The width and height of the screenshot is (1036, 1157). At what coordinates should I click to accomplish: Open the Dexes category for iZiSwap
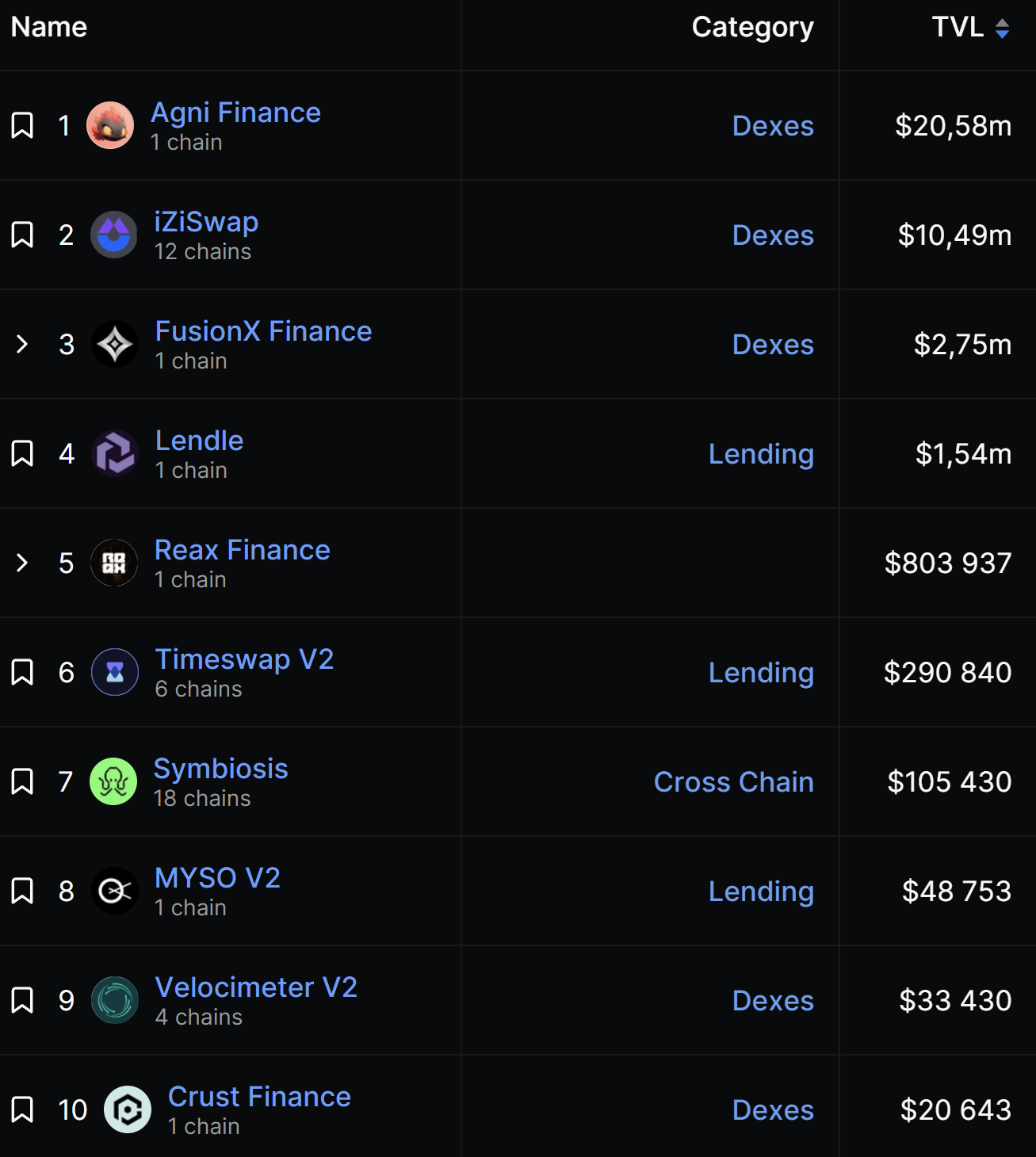[x=773, y=235]
